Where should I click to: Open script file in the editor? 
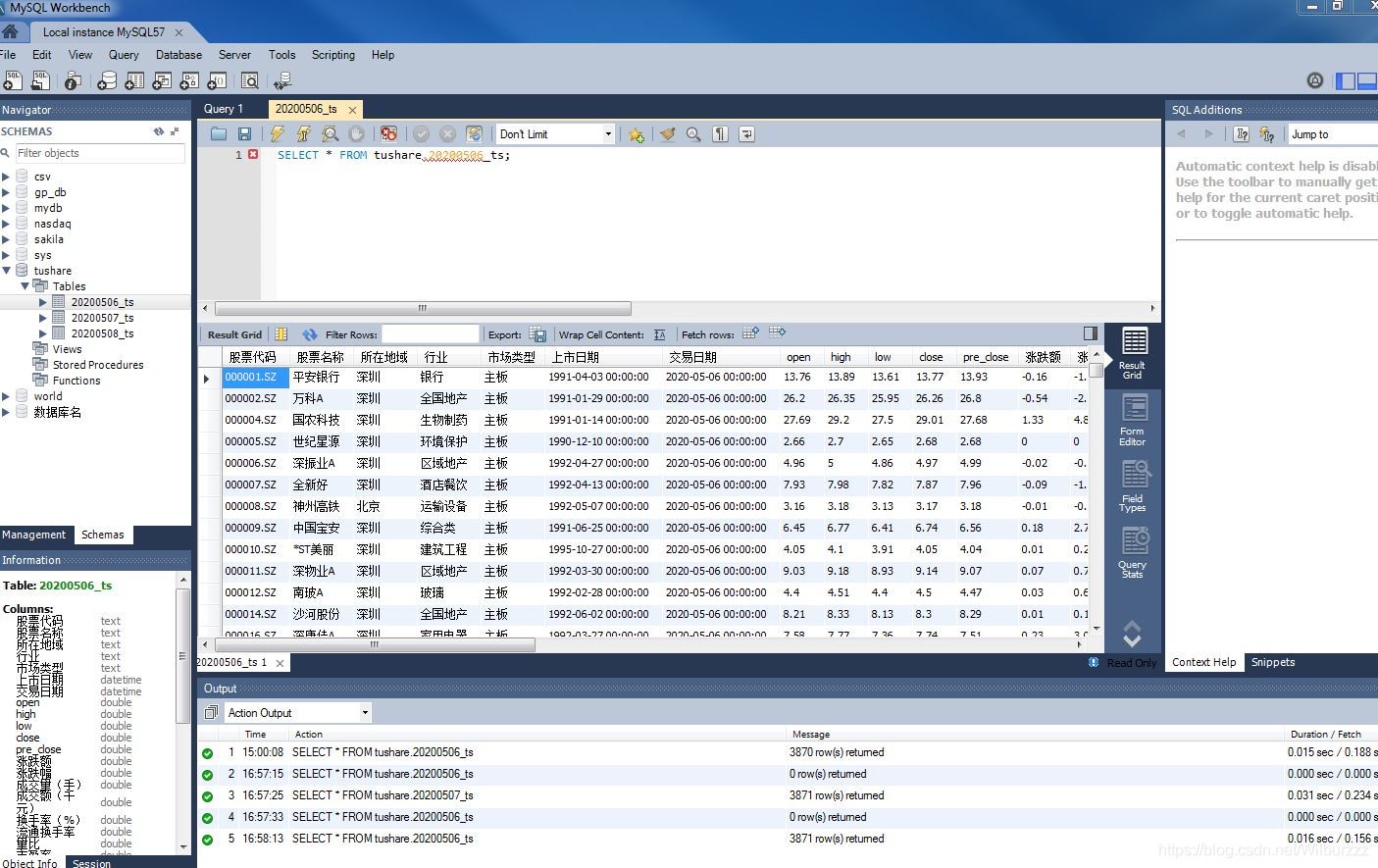click(x=219, y=133)
